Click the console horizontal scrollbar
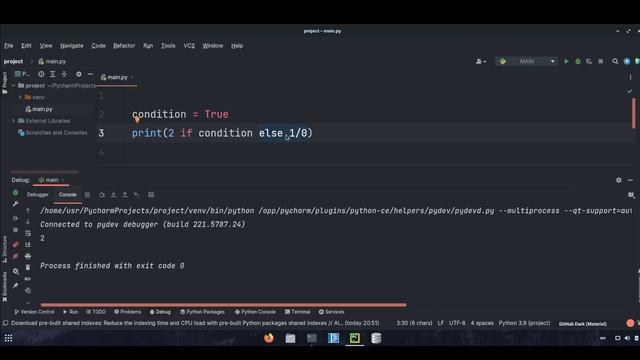640x360 pixels. pos(223,305)
